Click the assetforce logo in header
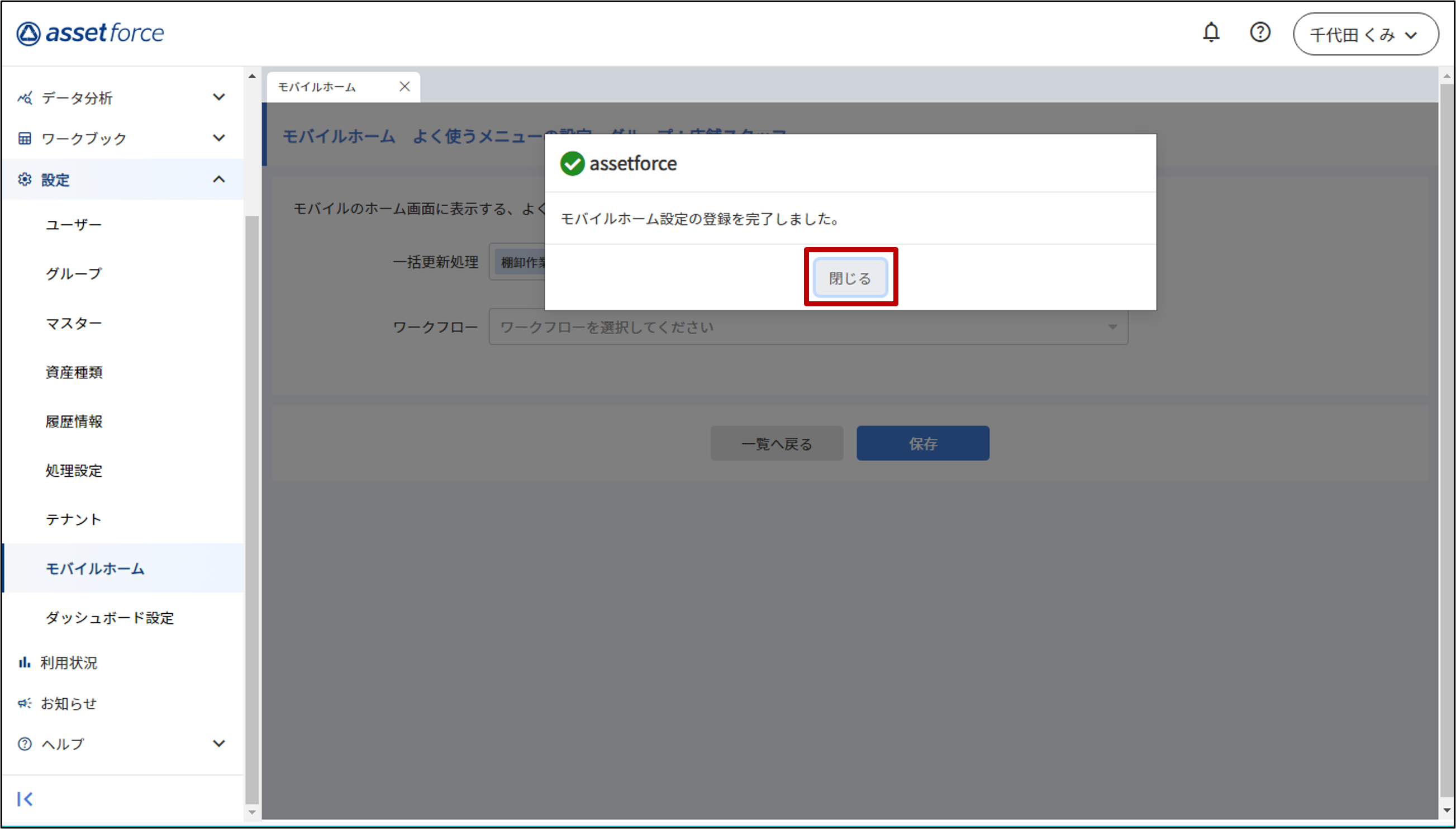Screen dimensions: 1456x829 (x=90, y=33)
